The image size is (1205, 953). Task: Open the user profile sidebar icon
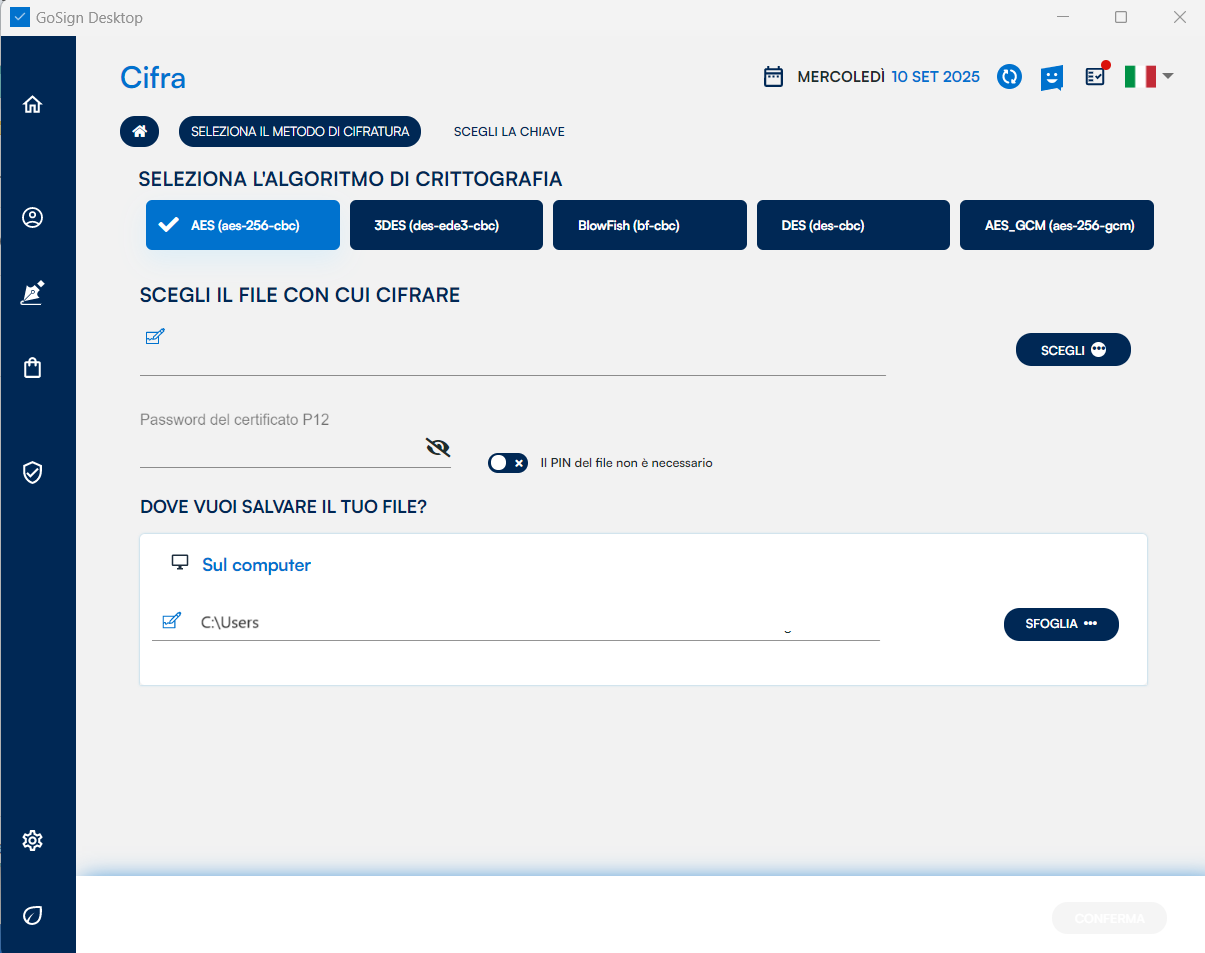coord(33,218)
